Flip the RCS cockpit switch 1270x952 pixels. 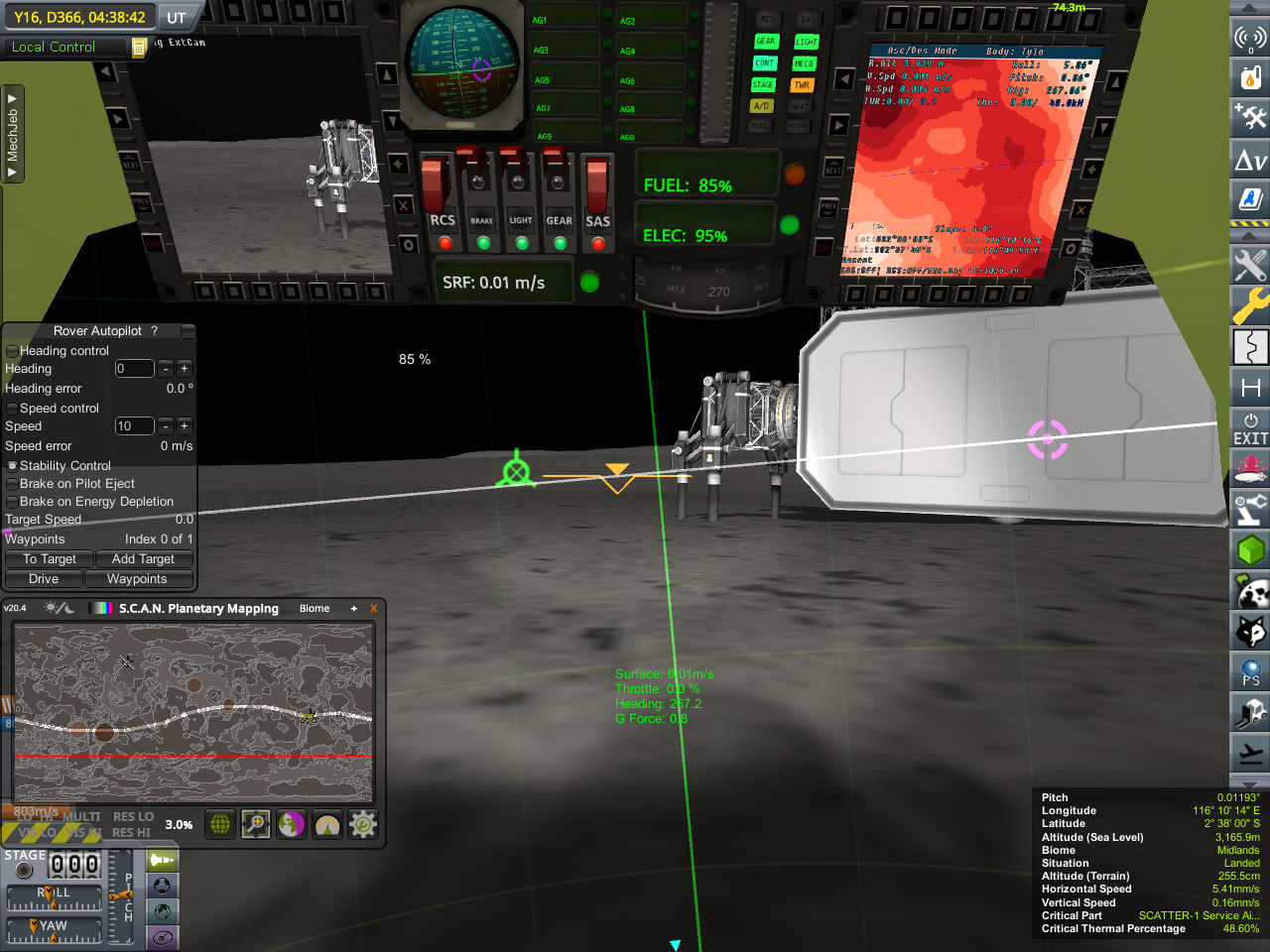(437, 183)
